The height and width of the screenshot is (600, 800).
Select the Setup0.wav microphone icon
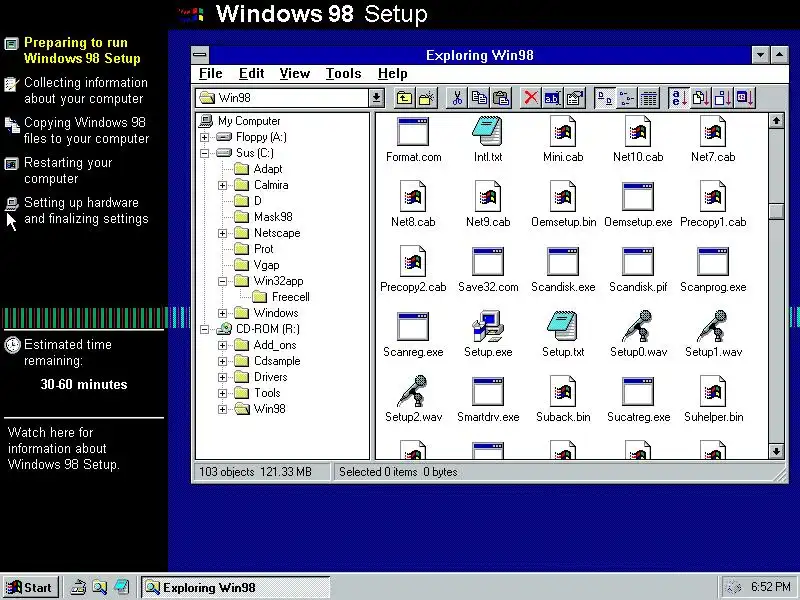[x=638, y=327]
